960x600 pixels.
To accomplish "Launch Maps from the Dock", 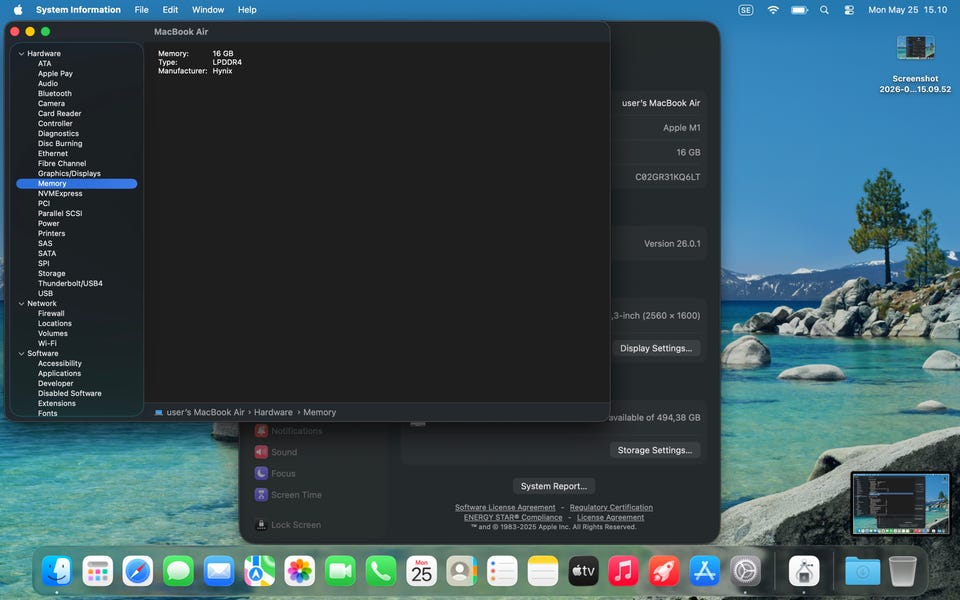I will [259, 571].
